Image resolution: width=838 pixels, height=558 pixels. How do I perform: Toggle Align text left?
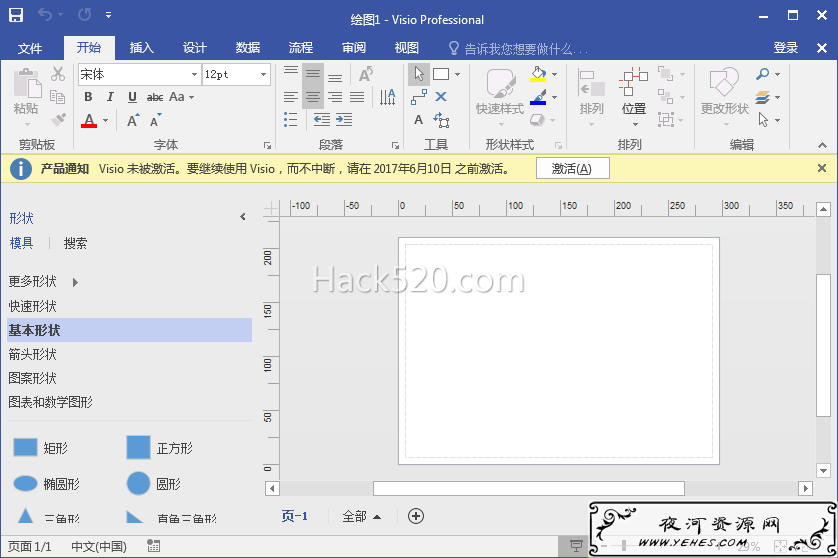(291, 97)
